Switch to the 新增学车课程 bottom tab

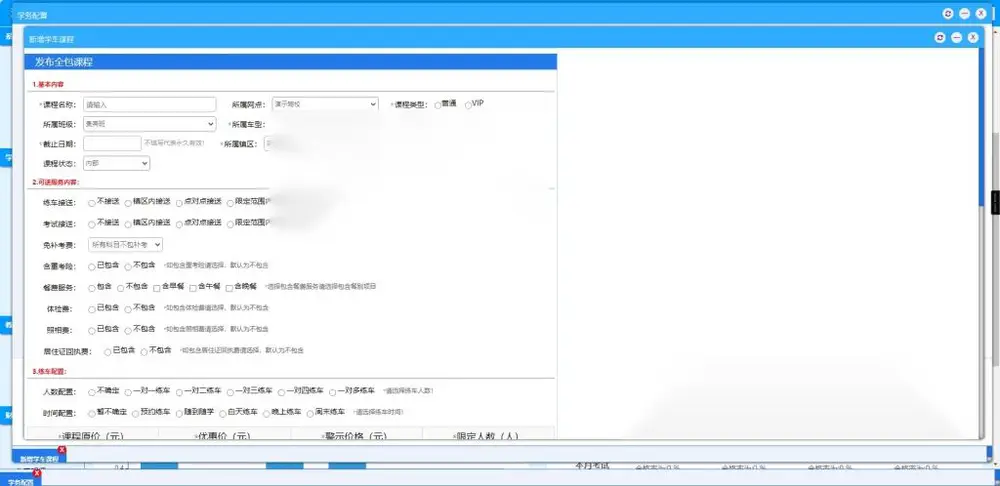coord(38,458)
